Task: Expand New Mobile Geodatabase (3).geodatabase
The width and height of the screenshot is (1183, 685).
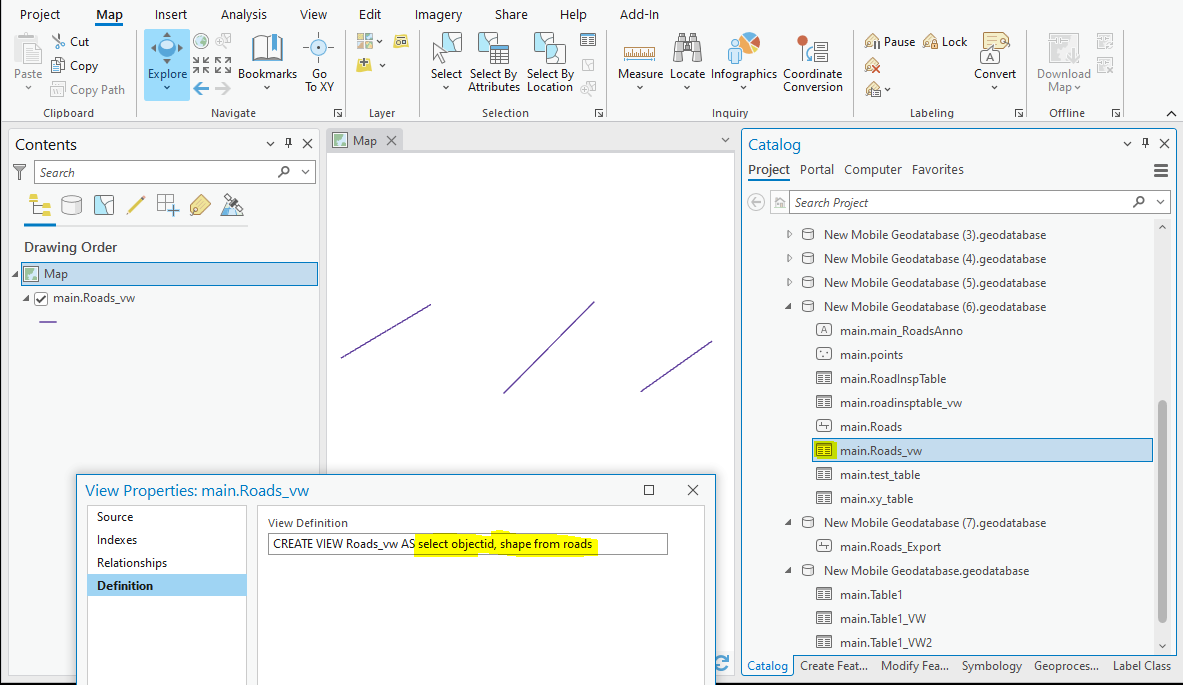Action: (x=789, y=235)
